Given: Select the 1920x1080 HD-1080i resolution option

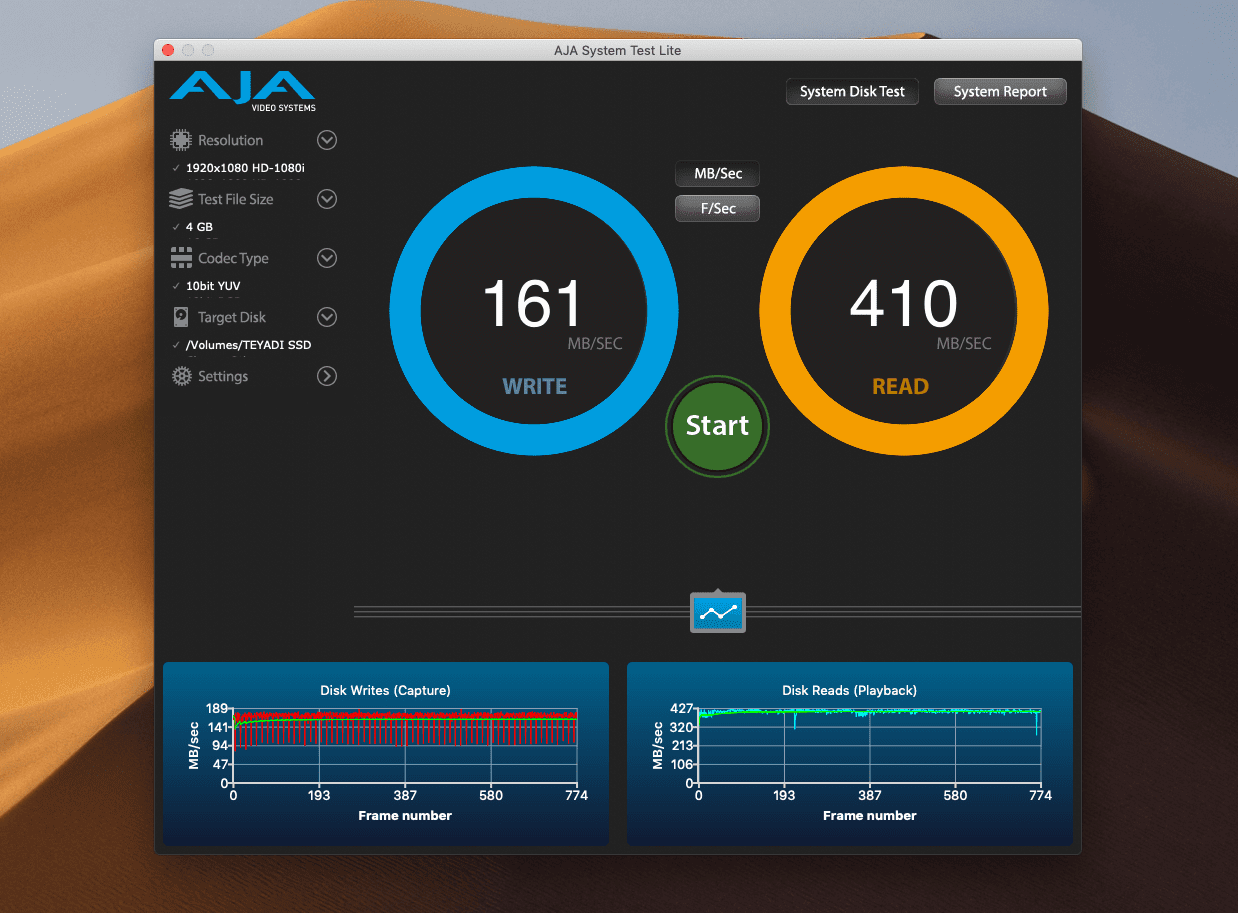Looking at the screenshot, I should tap(245, 168).
